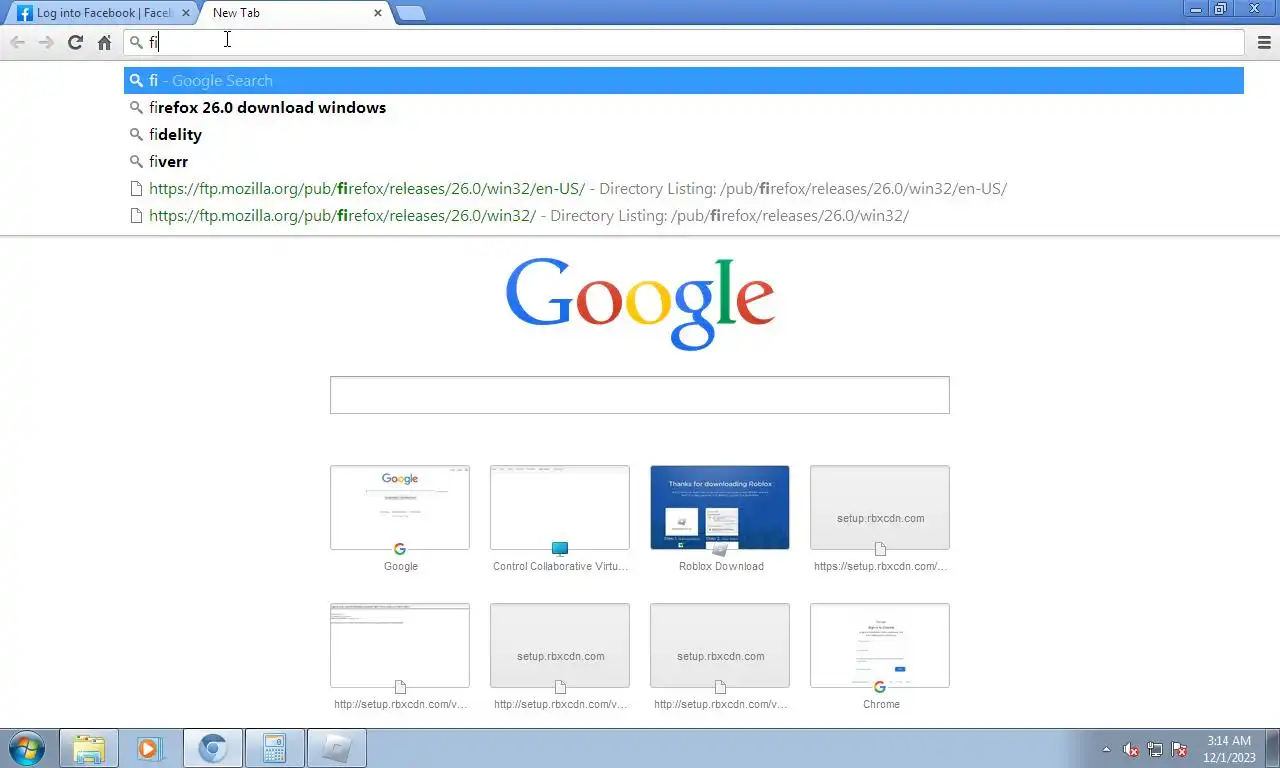
Task: Open Chrome's hamburger menu
Action: [x=1264, y=42]
